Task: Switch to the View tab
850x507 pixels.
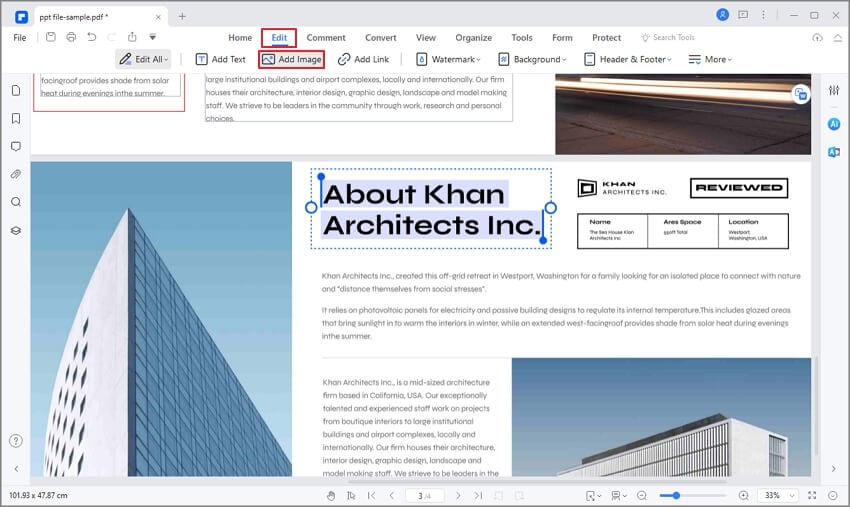Action: click(426, 37)
